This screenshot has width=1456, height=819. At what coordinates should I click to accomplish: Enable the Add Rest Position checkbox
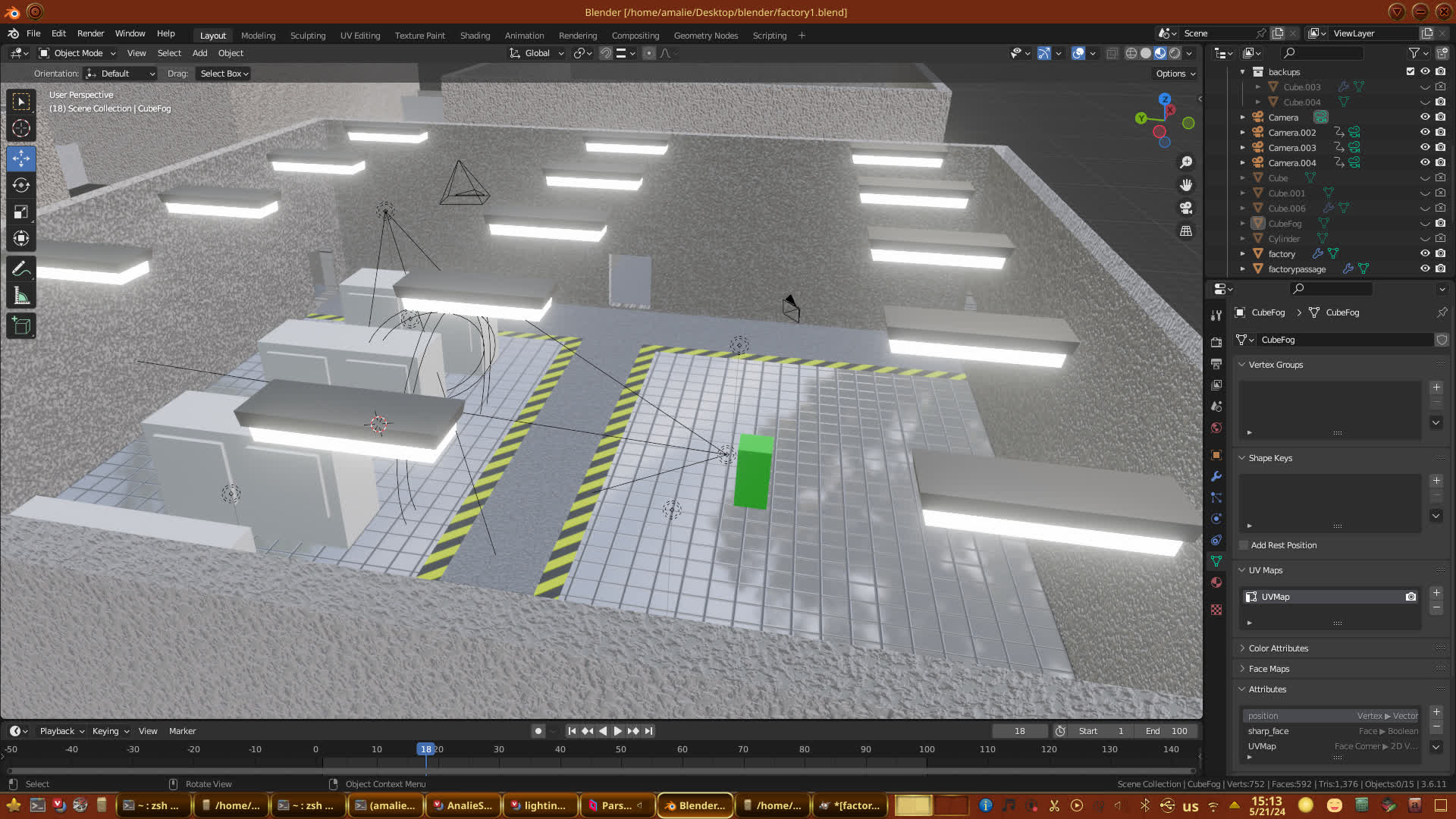tap(1244, 545)
